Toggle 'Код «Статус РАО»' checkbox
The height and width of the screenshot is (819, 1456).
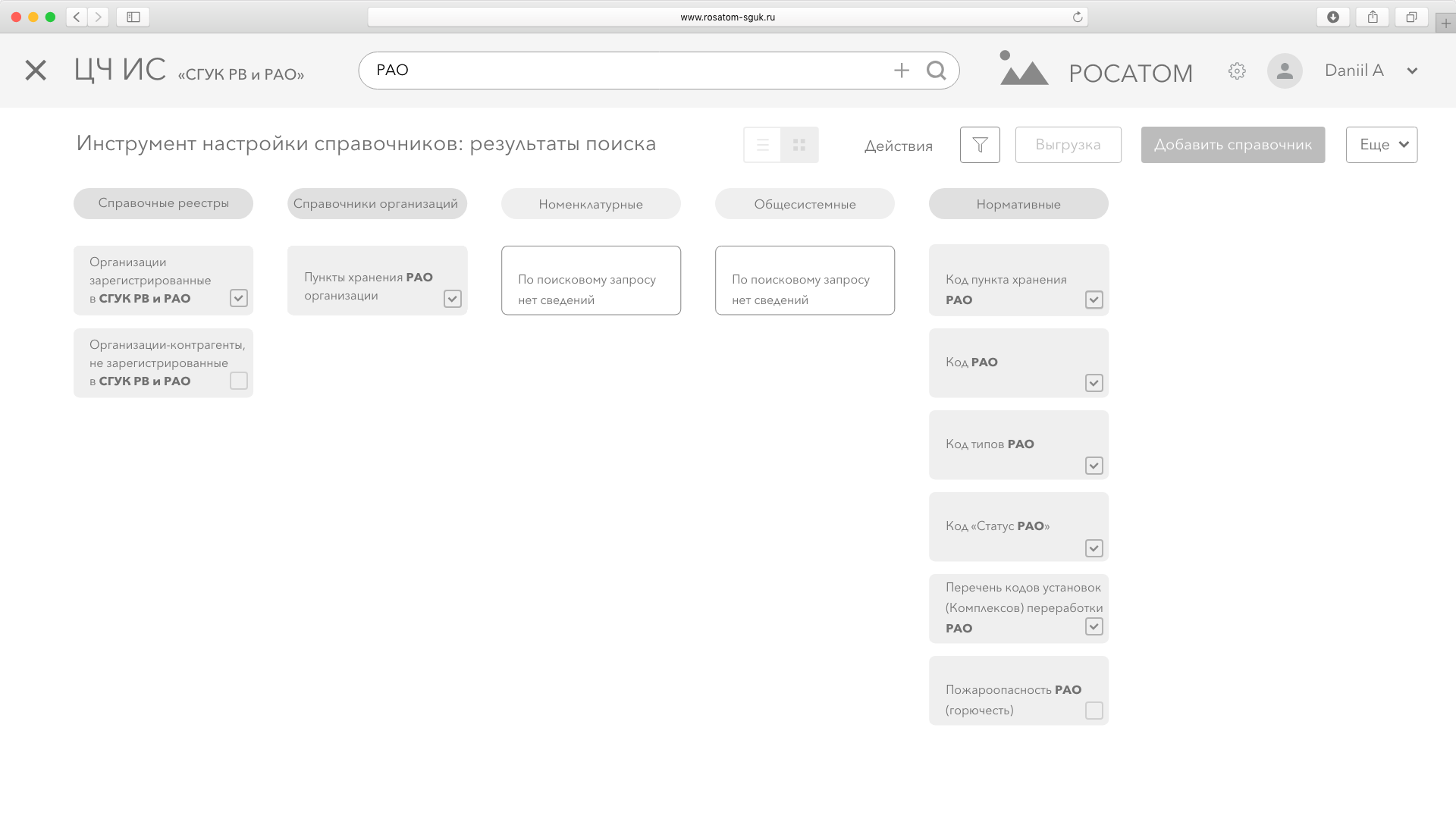pos(1094,548)
